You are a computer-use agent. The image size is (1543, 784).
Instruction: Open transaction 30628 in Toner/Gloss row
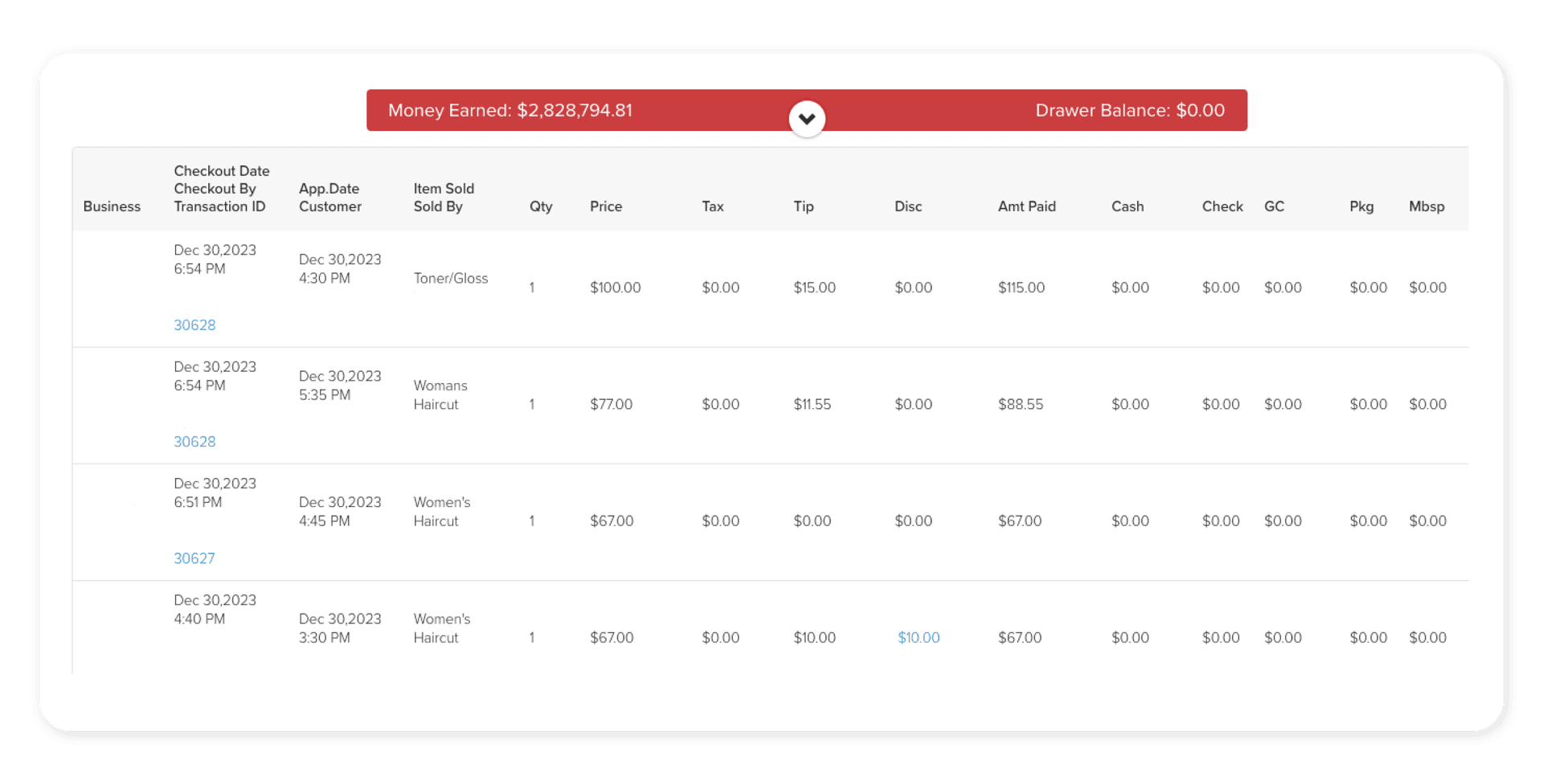194,325
